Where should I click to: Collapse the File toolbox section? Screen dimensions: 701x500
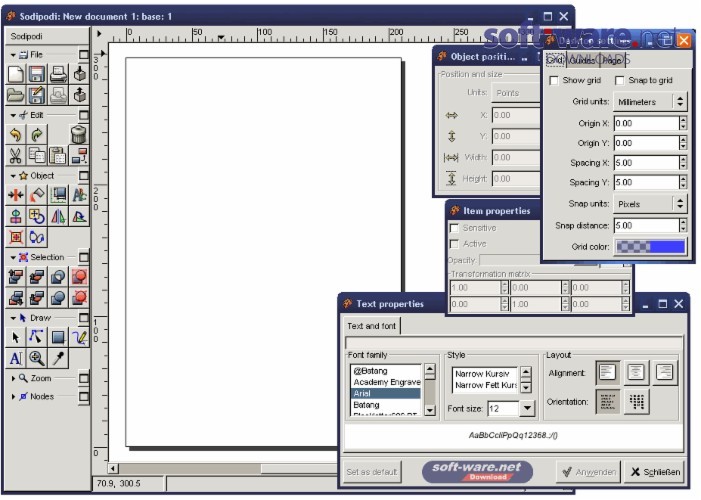click(x=13, y=55)
